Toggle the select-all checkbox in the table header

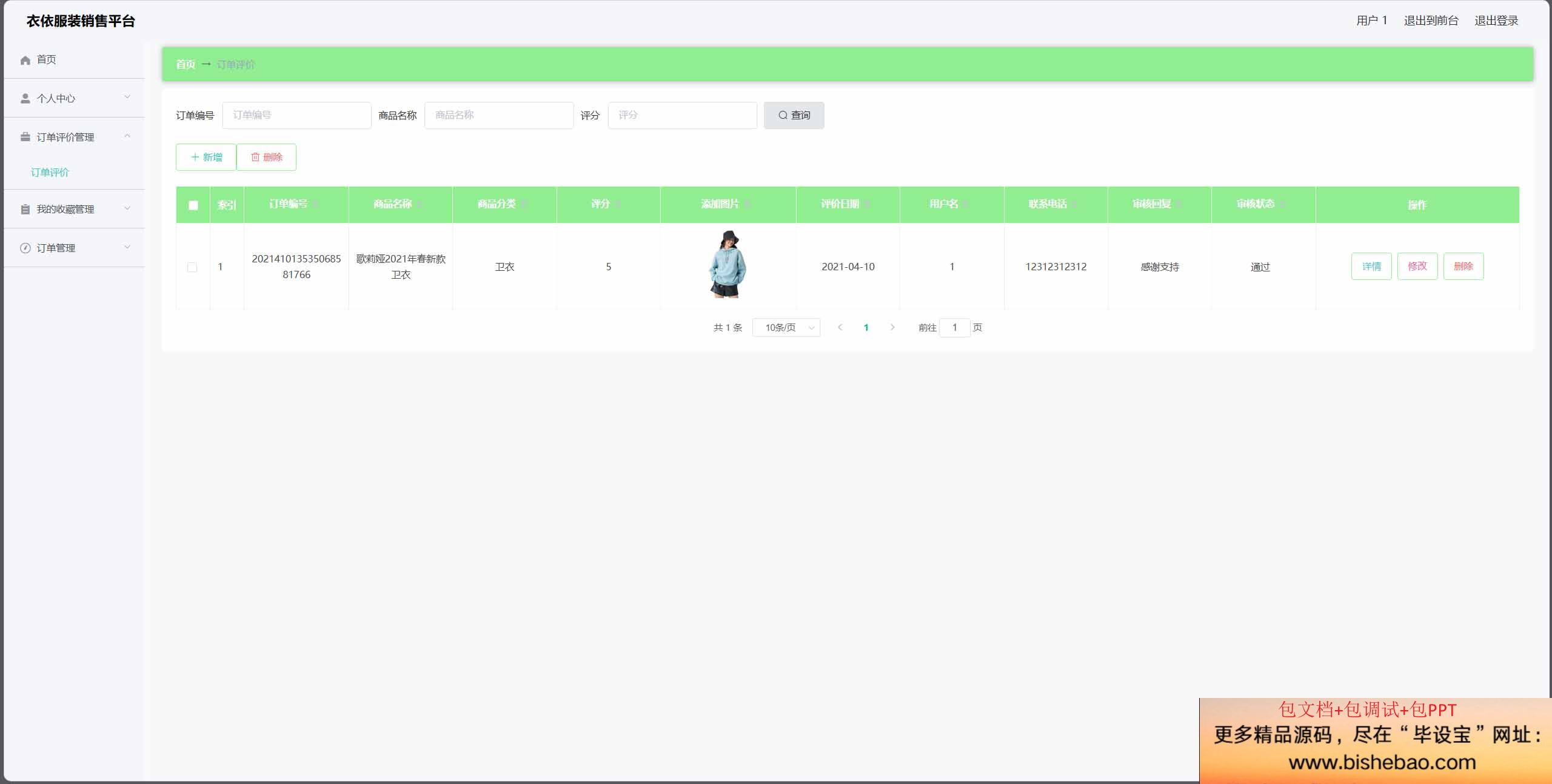click(193, 205)
